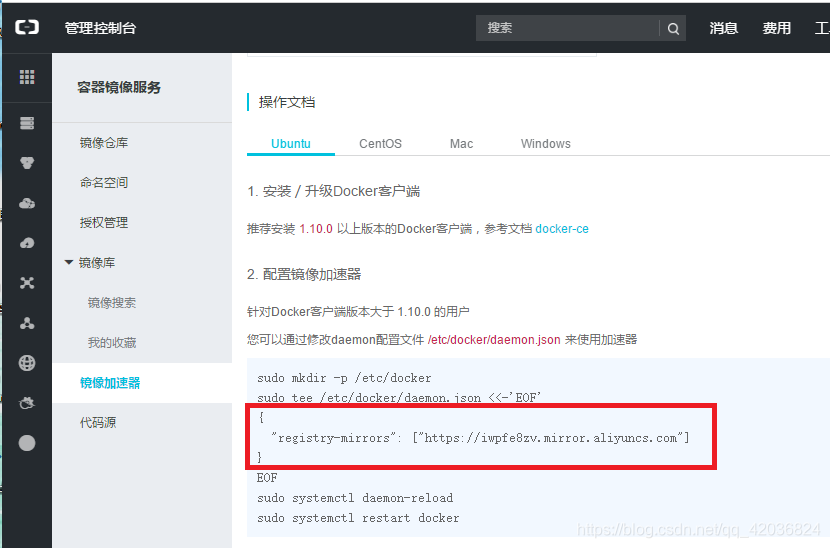
Task: Open the 消息 messages menu
Action: click(724, 28)
